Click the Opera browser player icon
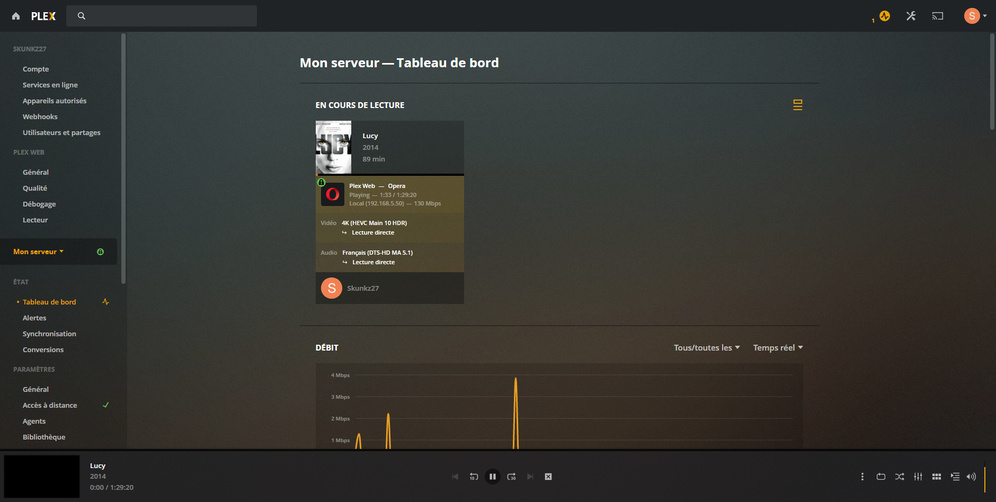This screenshot has width=996, height=502. 332,194
